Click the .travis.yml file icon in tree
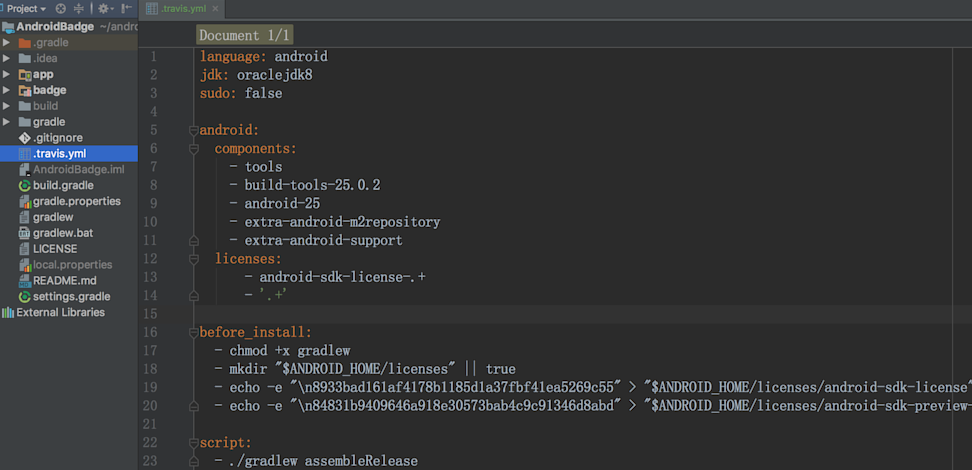Screen dimensions: 972x470 pyautogui.click(x=25, y=154)
